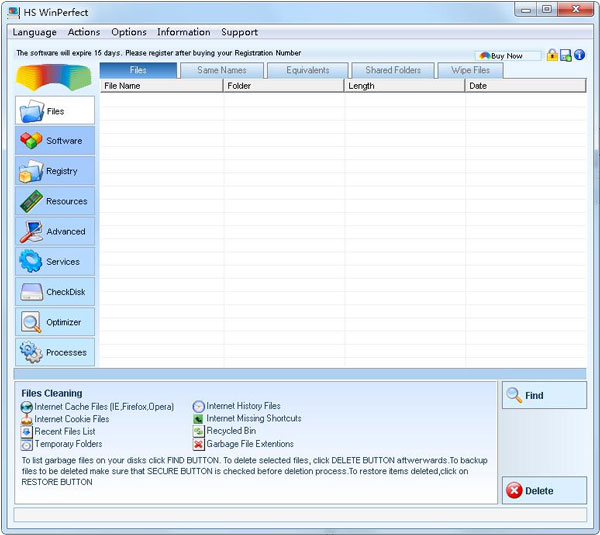Sort by Date column header
Screen dimensions: 600x535
click(525, 86)
